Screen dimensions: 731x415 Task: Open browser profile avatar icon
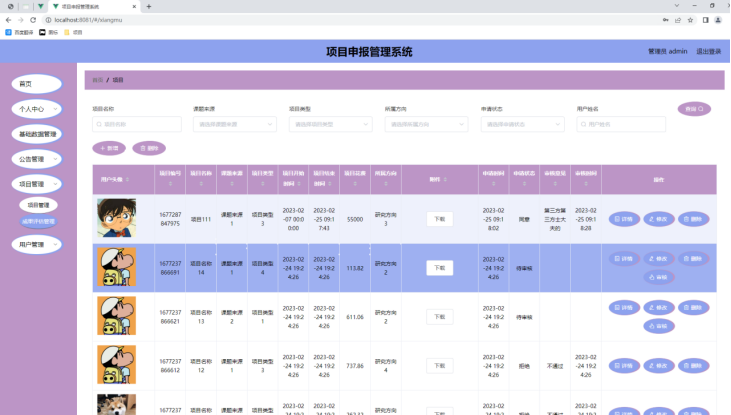pyautogui.click(x=718, y=20)
